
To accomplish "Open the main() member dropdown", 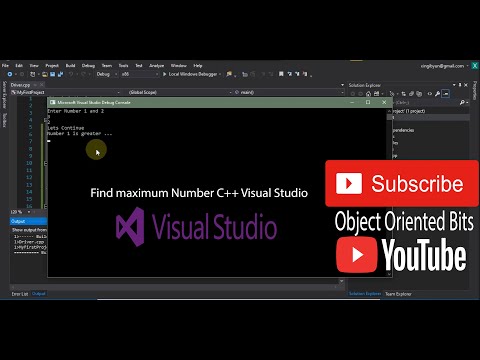I will [x=289, y=92].
